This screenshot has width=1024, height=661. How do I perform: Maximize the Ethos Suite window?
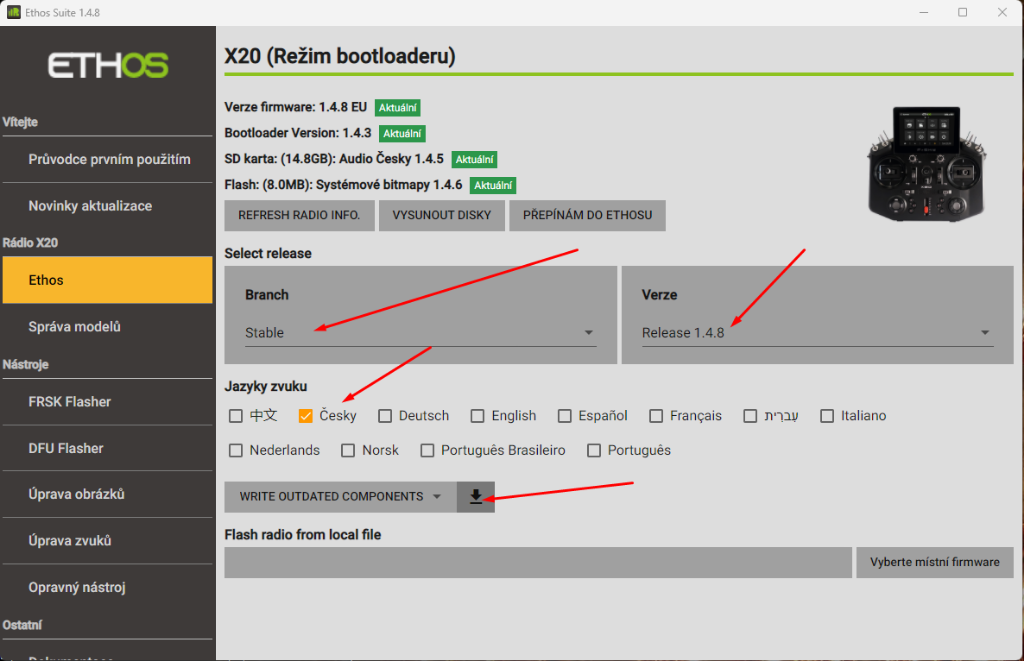click(x=962, y=13)
